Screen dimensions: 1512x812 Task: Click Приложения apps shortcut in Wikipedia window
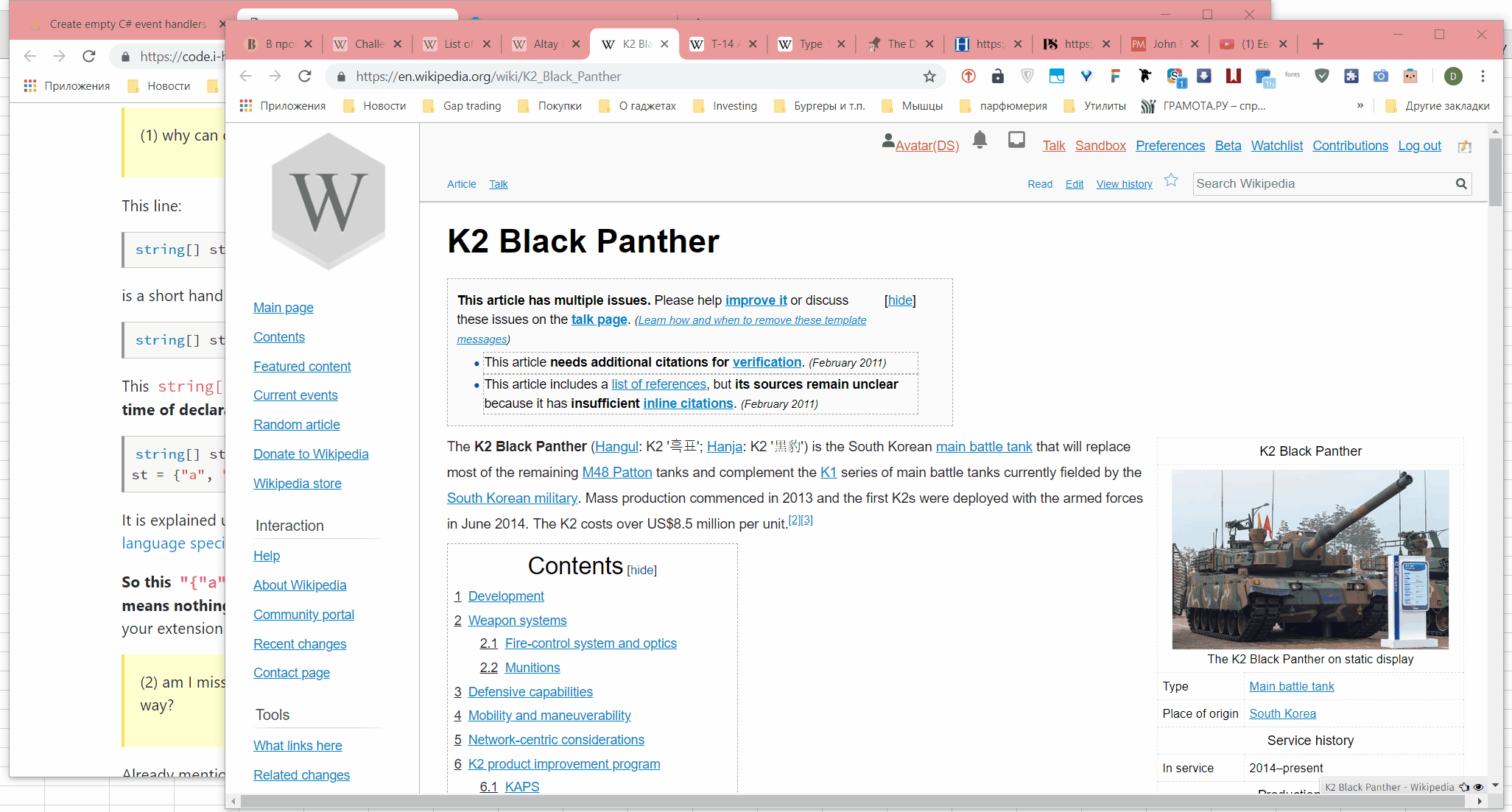[283, 106]
